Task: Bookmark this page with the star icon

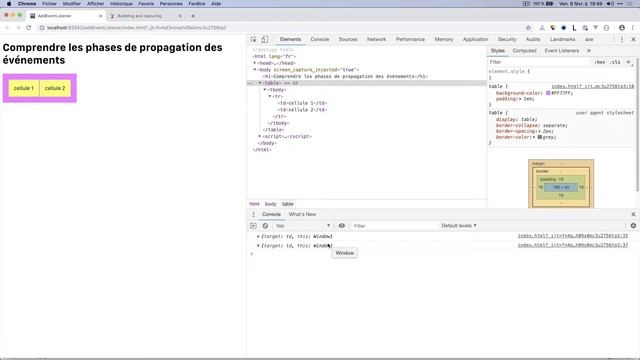Action: [528, 28]
